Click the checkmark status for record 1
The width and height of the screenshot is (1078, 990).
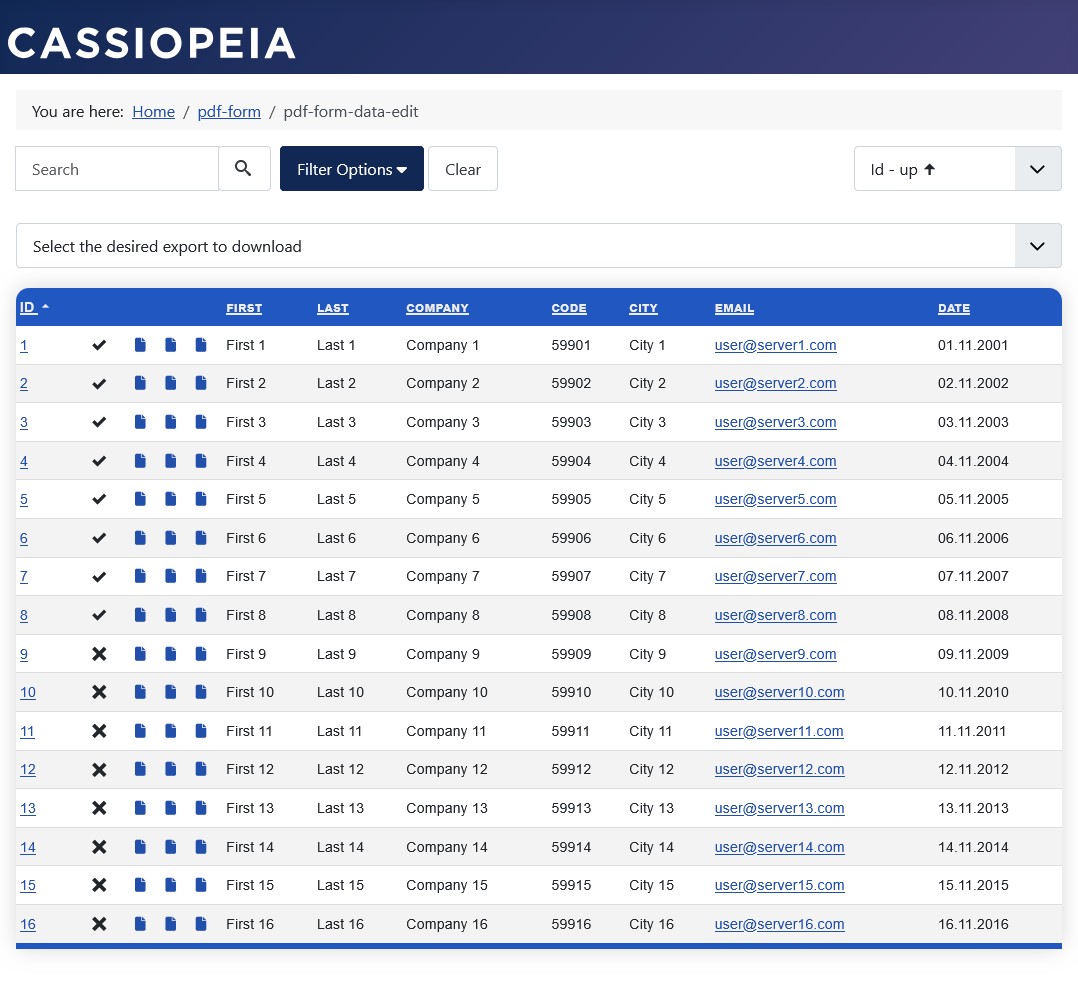99,345
